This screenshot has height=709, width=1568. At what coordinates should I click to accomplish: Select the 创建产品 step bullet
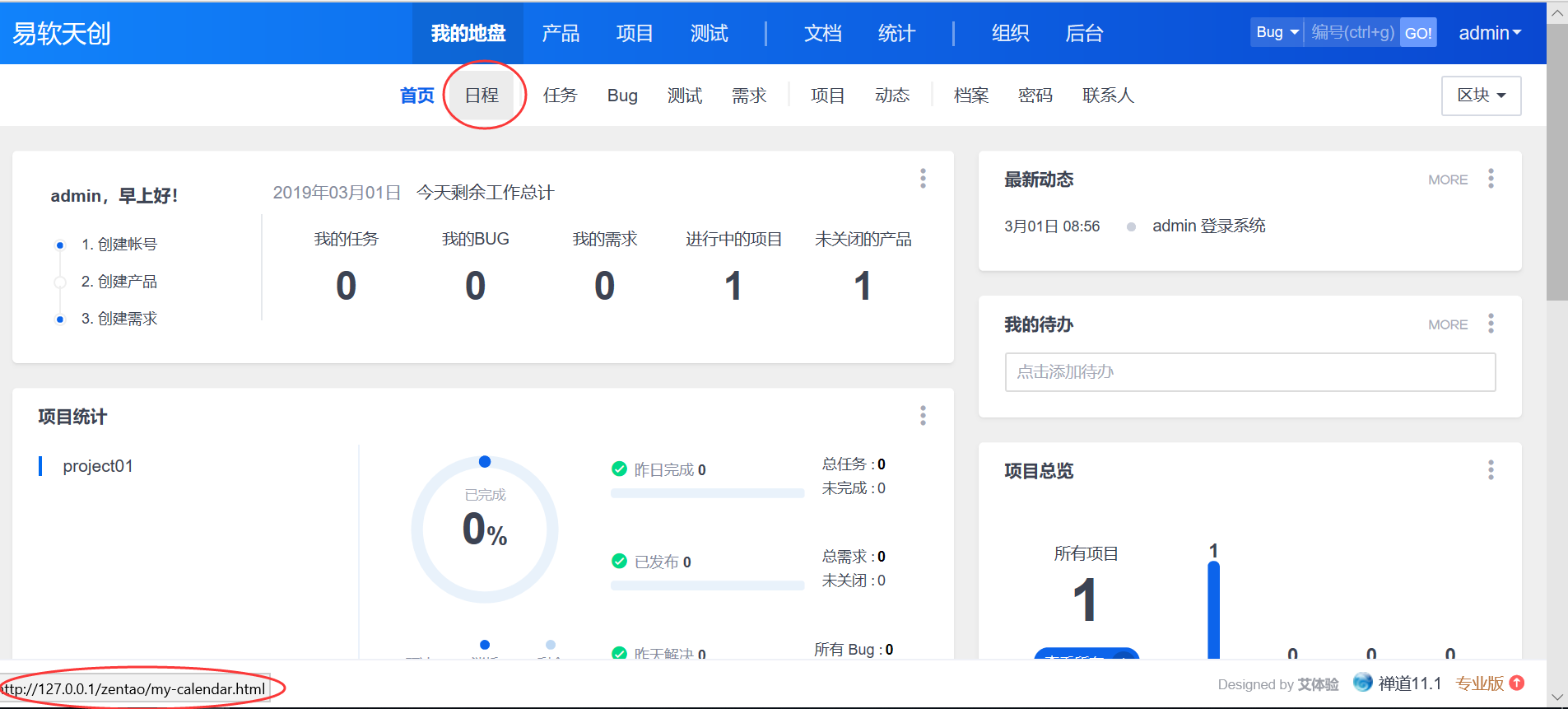coord(60,282)
